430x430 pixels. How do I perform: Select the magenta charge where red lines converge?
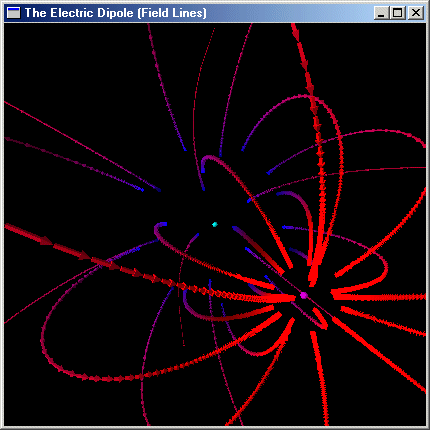coord(303,295)
